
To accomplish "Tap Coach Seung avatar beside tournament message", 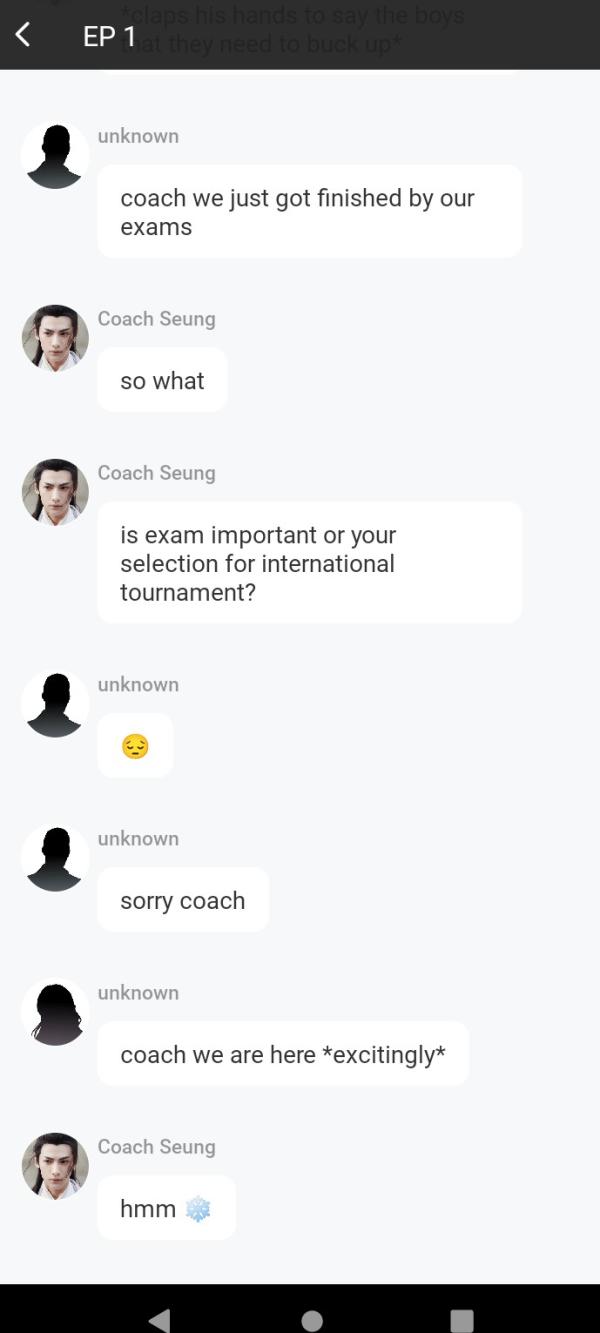I will point(55,492).
